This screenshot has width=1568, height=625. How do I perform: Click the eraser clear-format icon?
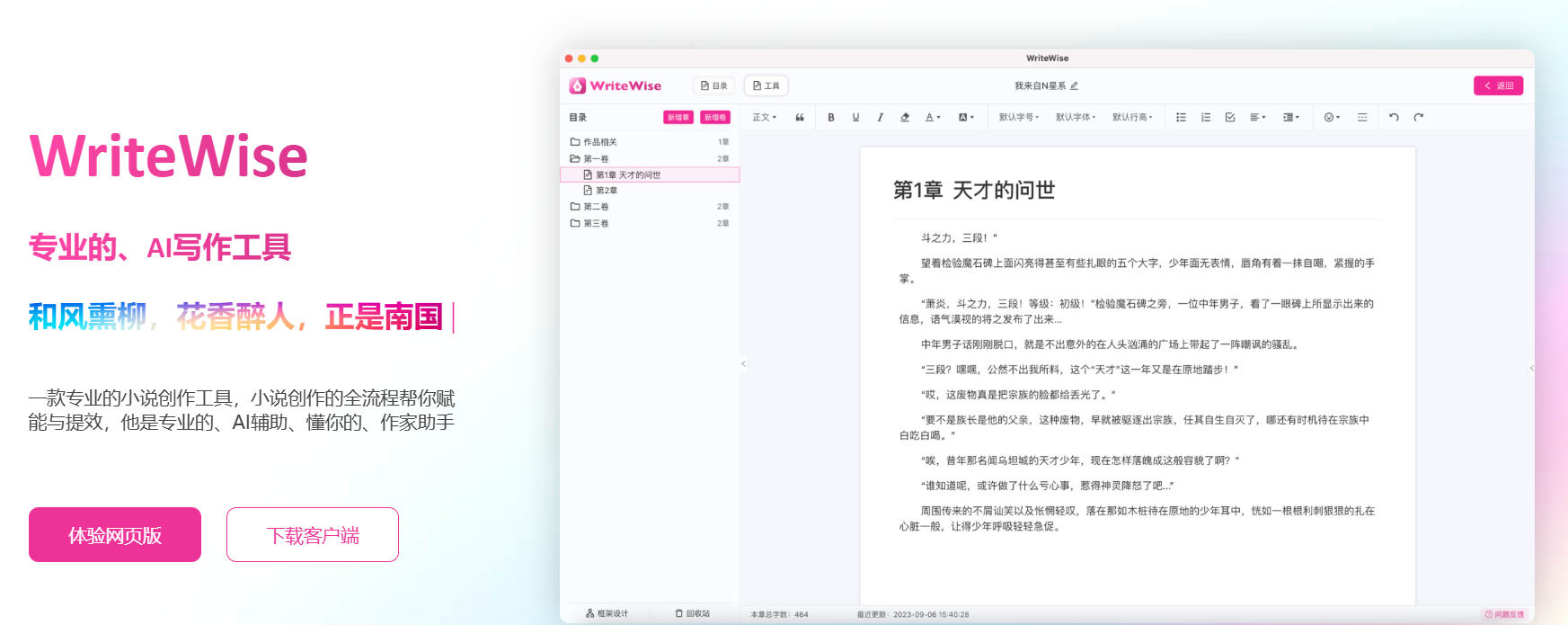[905, 118]
